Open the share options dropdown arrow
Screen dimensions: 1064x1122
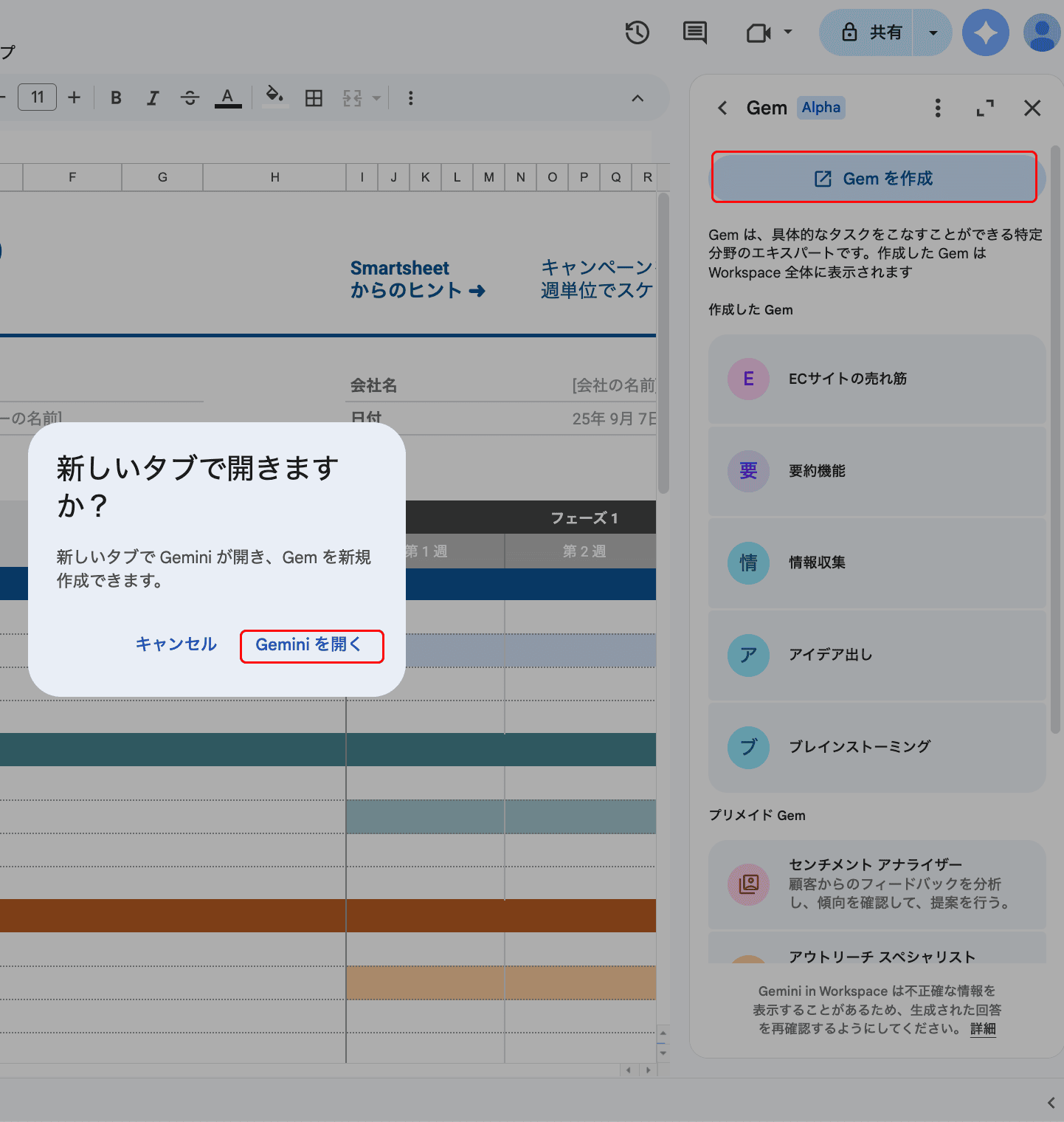click(933, 32)
